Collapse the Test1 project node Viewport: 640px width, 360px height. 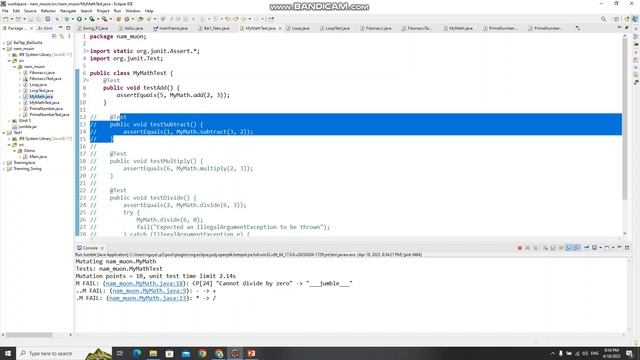pyautogui.click(x=4, y=133)
